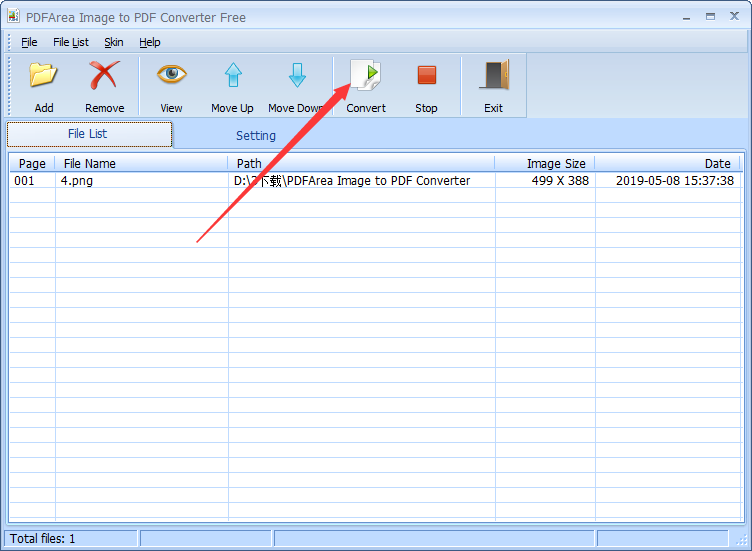The height and width of the screenshot is (551, 752).
Task: Sort by the Path column header
Action: pyautogui.click(x=361, y=164)
